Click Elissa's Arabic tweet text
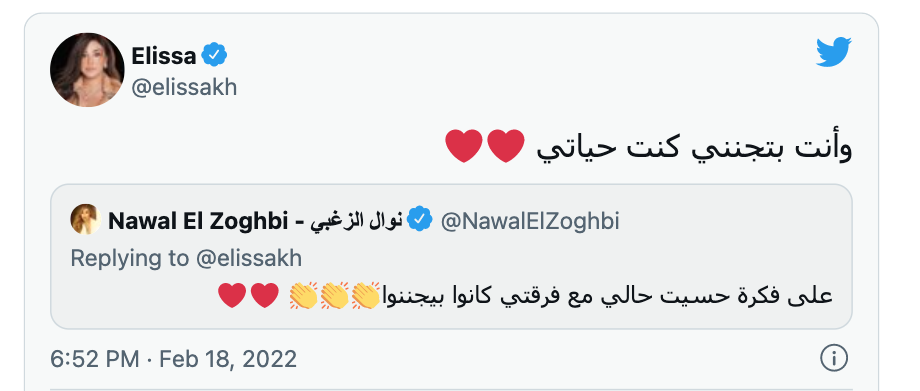This screenshot has width=920, height=391. [x=694, y=147]
